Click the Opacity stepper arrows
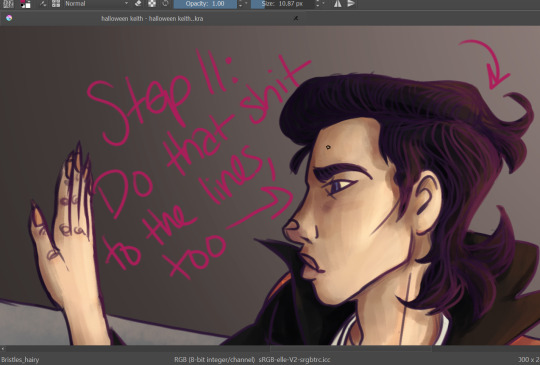540x365 pixels. 240,4
